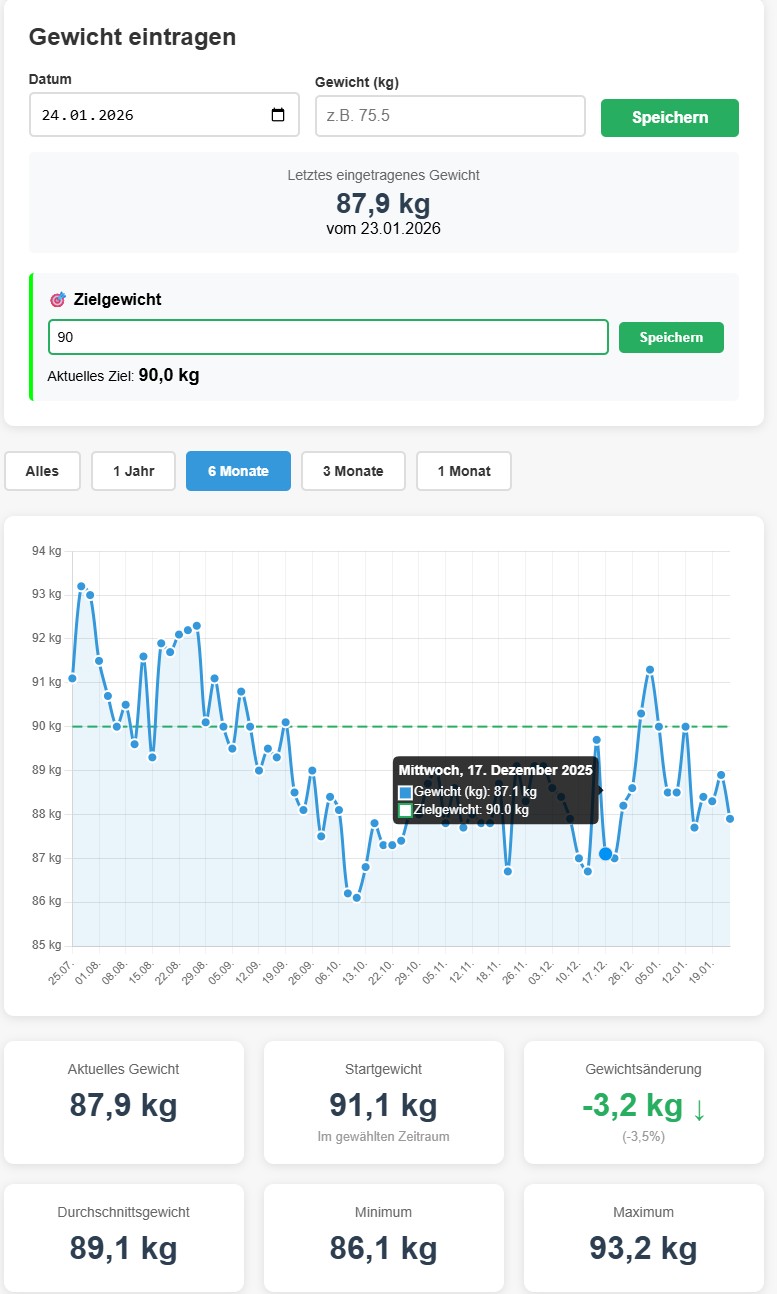Save the target weight with the small Speichern button
This screenshot has height=1294, width=777.
(x=671, y=337)
